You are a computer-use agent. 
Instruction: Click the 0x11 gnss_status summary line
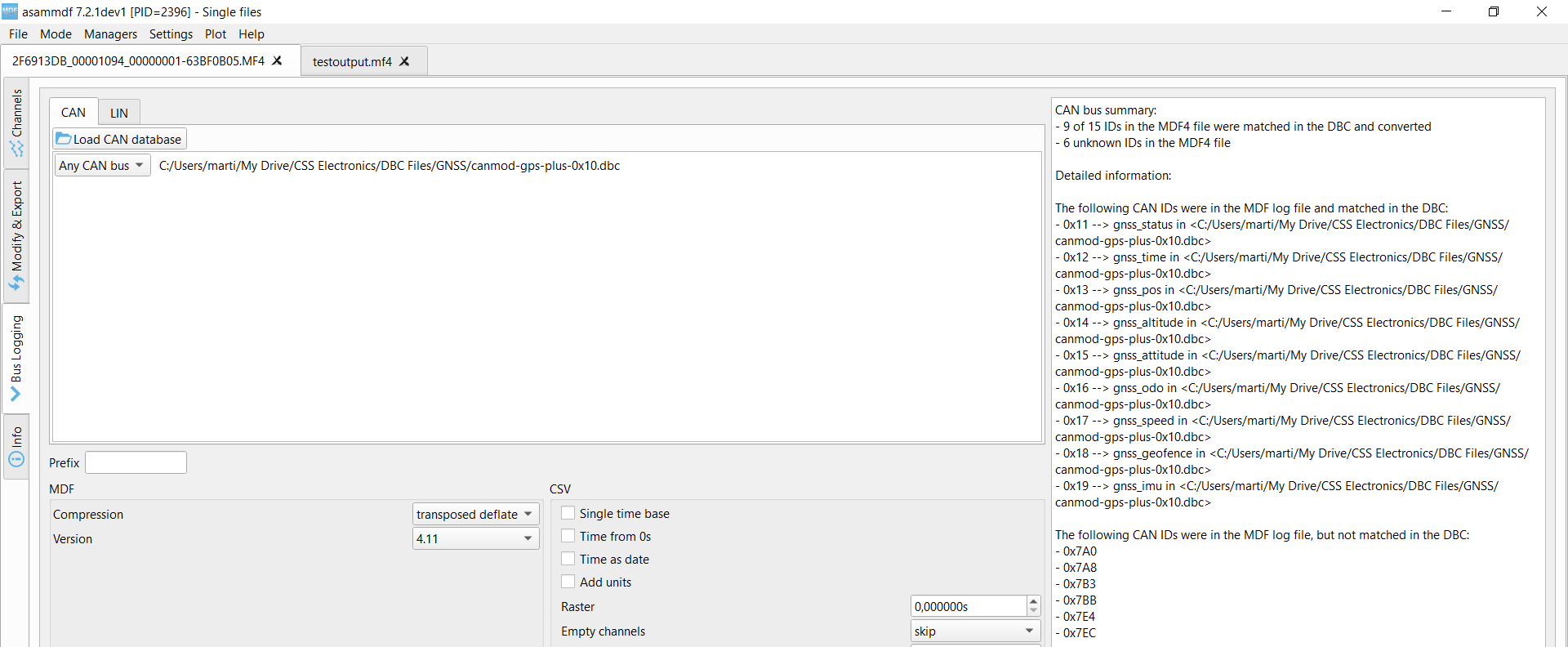coord(1282,233)
